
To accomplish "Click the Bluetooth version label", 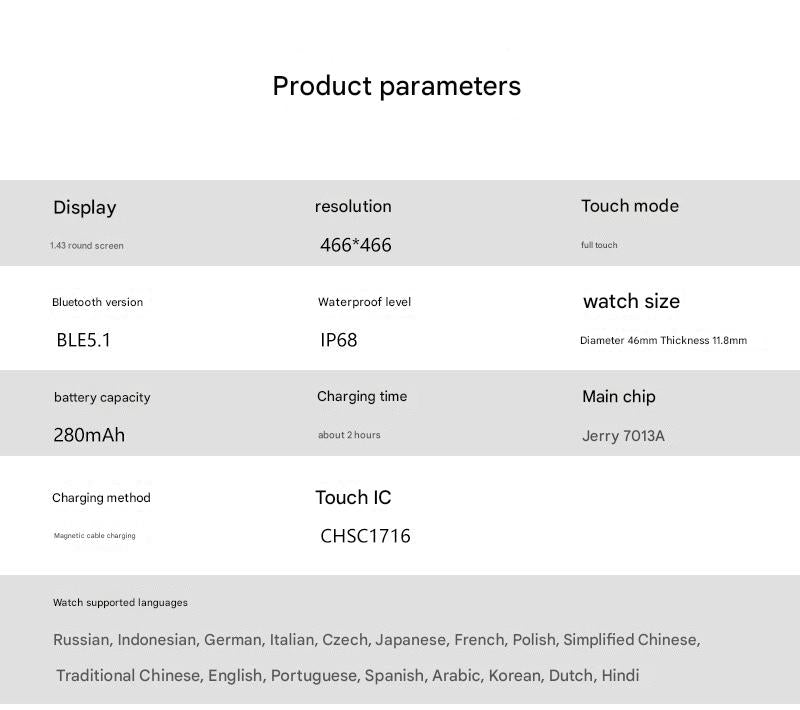I will [97, 302].
